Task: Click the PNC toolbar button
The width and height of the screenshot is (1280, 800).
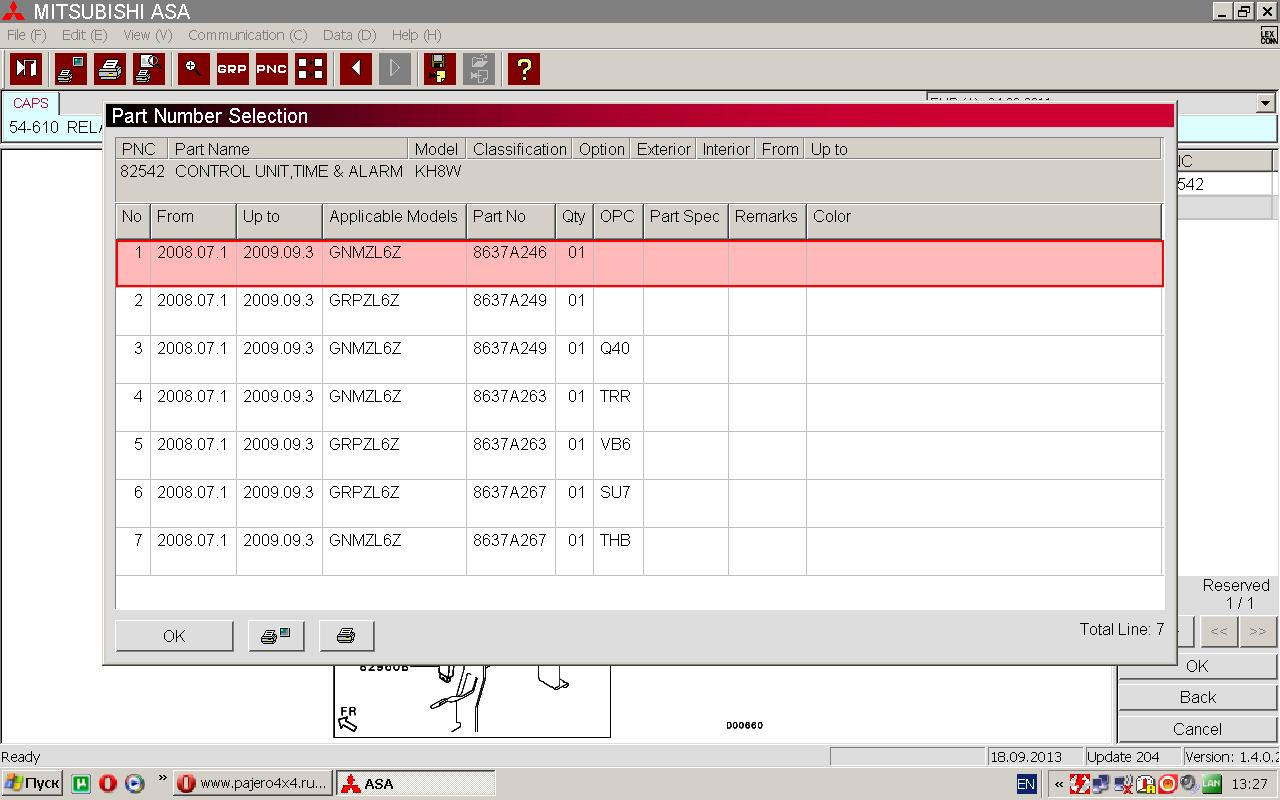Action: [x=271, y=69]
